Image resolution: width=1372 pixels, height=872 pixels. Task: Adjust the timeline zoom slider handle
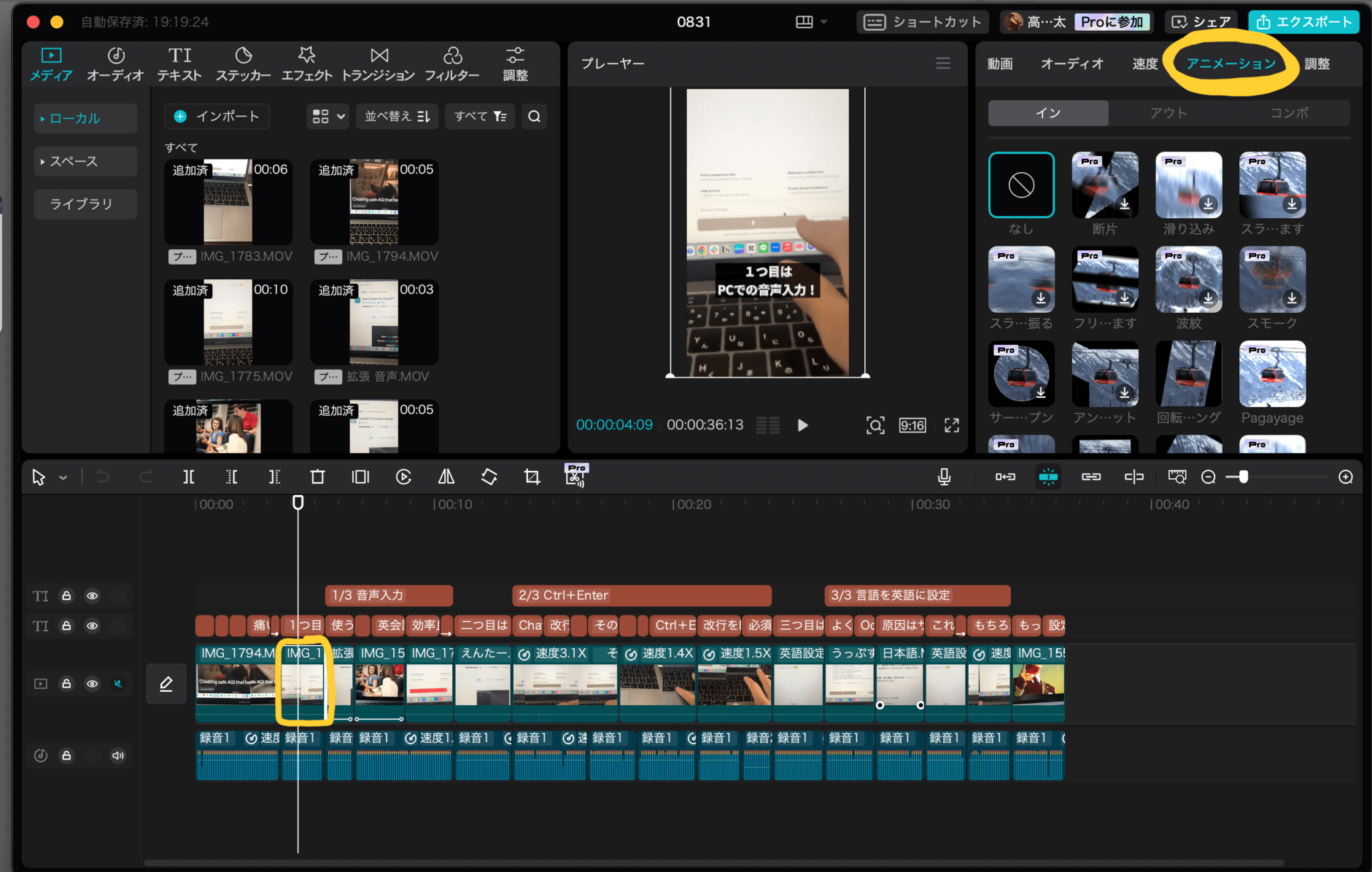1243,477
